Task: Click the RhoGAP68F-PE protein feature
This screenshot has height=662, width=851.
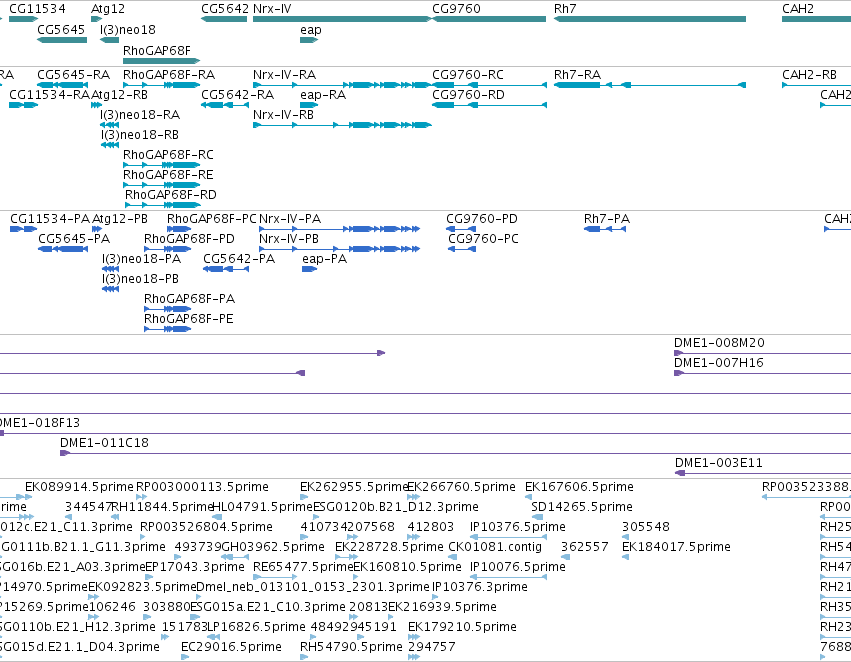Action: [168, 329]
